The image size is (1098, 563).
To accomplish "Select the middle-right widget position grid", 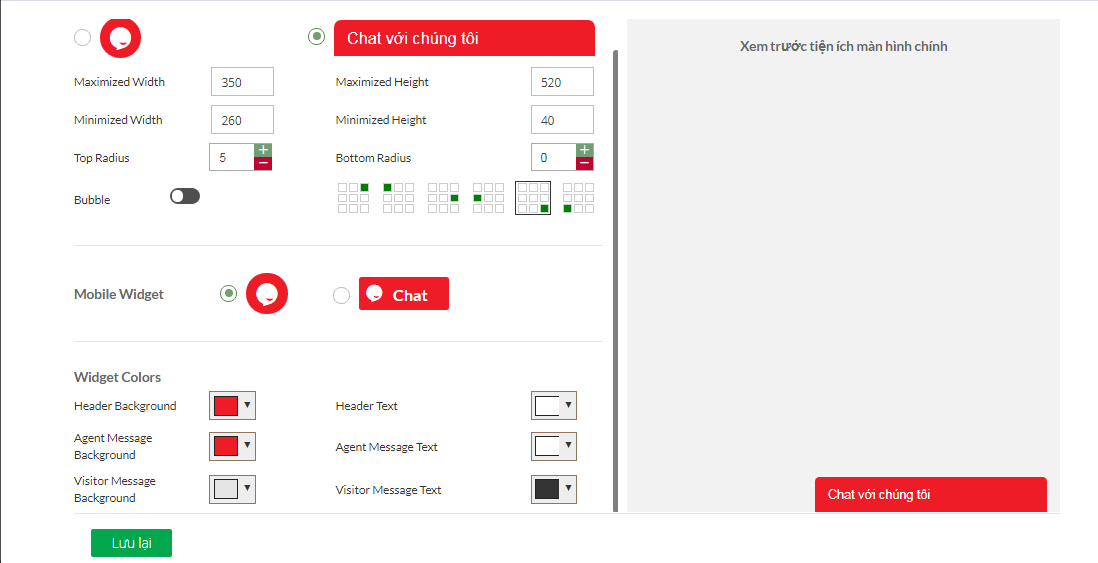I will (x=443, y=198).
